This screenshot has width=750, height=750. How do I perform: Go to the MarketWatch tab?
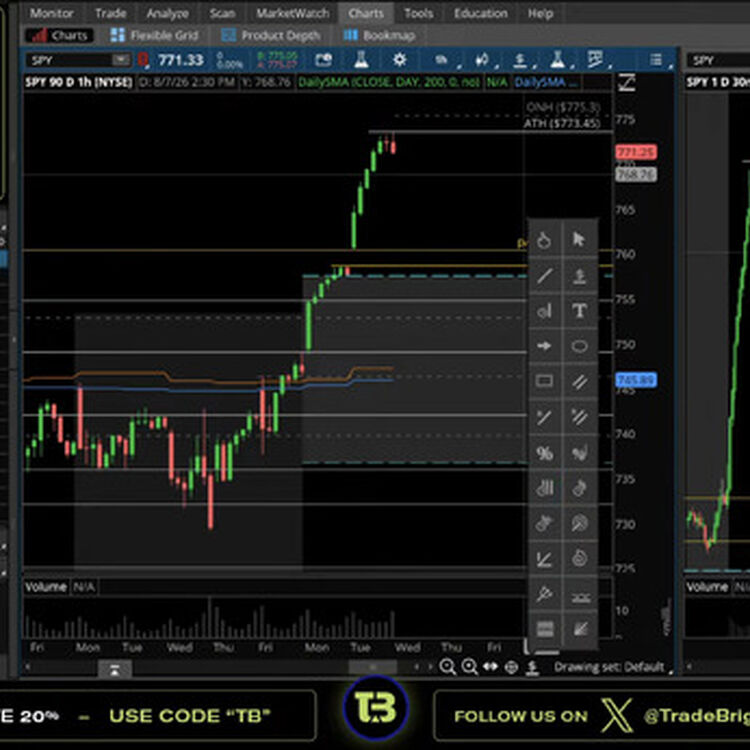[293, 13]
